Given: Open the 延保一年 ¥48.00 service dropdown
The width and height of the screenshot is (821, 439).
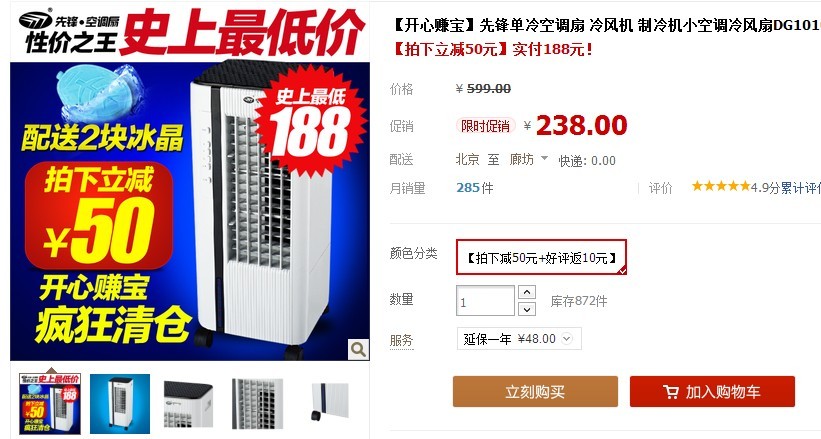Looking at the screenshot, I should point(519,339).
